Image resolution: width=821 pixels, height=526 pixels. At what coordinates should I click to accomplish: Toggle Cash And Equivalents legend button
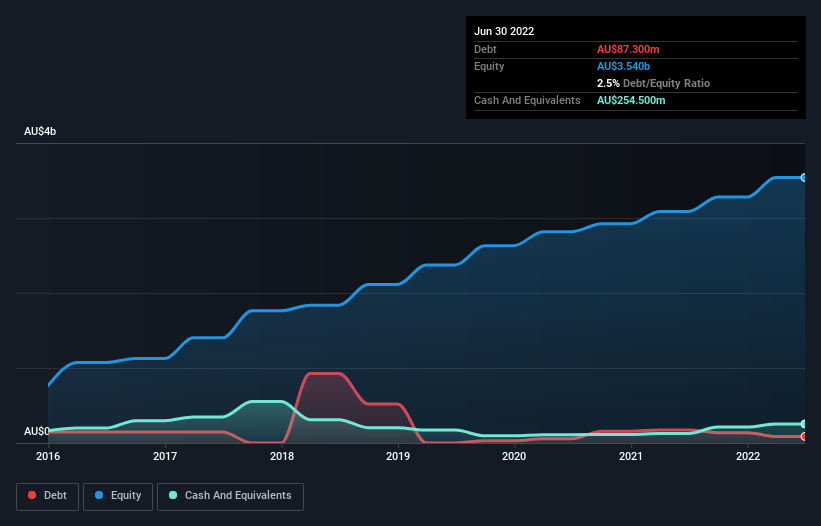(x=230, y=496)
